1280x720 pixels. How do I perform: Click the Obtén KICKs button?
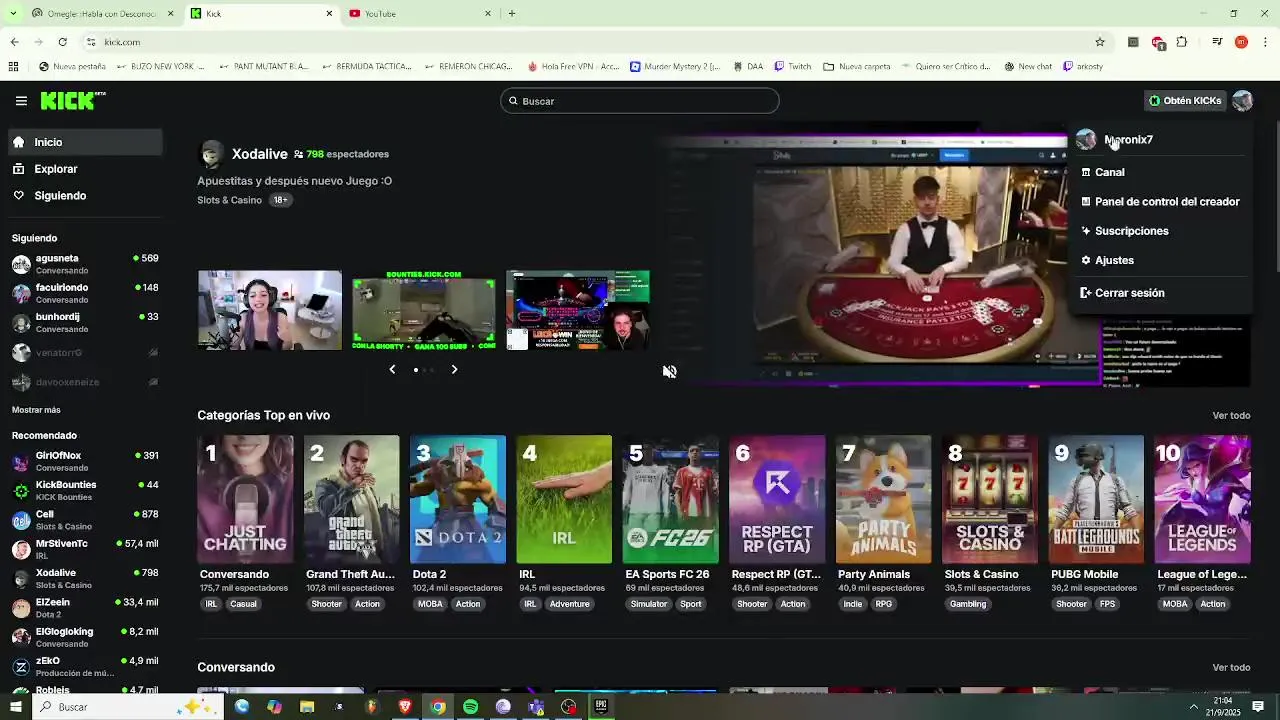pos(1186,101)
